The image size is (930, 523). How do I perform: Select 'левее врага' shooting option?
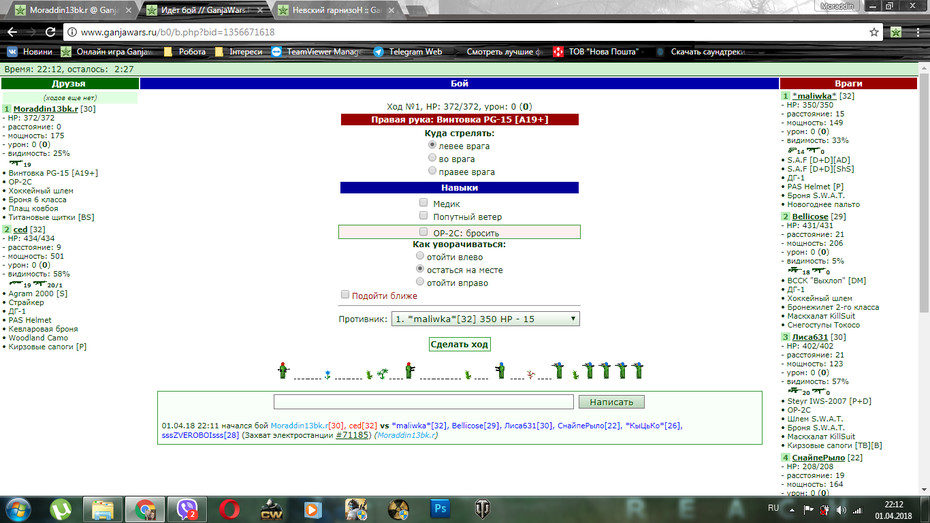pos(432,145)
